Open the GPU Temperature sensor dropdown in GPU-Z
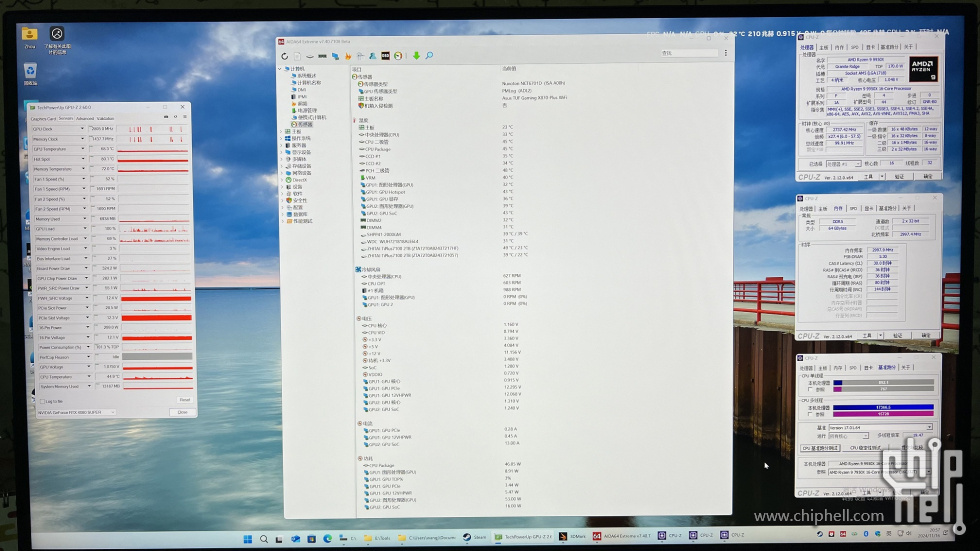The image size is (980, 551). click(x=82, y=149)
